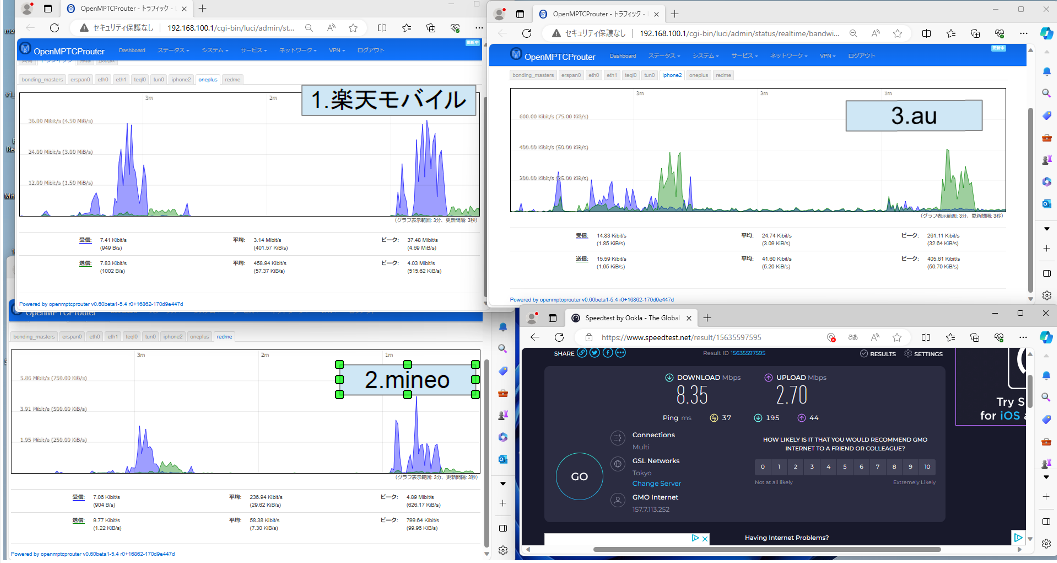This screenshot has height=563, width=1057.
Task: Click the GMO Internet provider user icon
Action: (x=617, y=500)
